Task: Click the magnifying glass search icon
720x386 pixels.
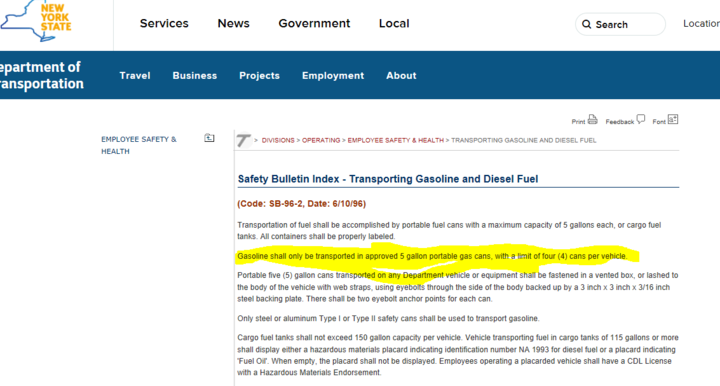Action: (x=586, y=24)
